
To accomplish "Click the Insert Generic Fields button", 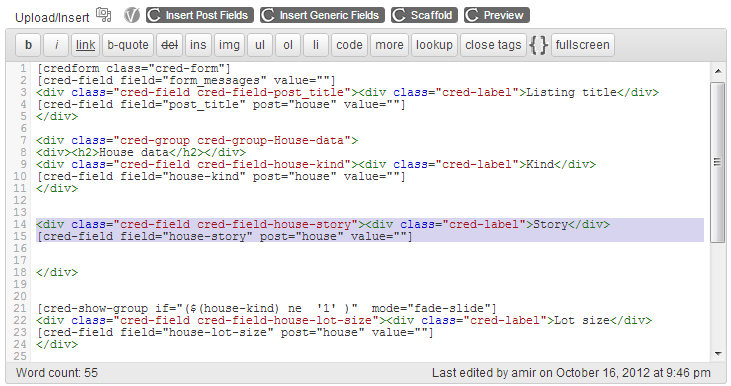I will tap(322, 15).
